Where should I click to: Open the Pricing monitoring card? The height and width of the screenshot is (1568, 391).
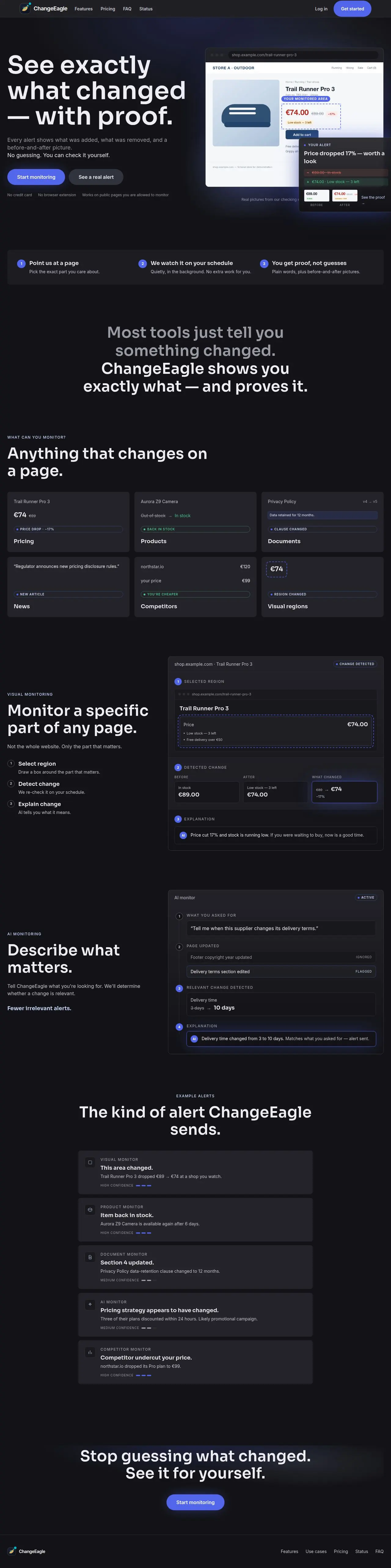[x=68, y=522]
